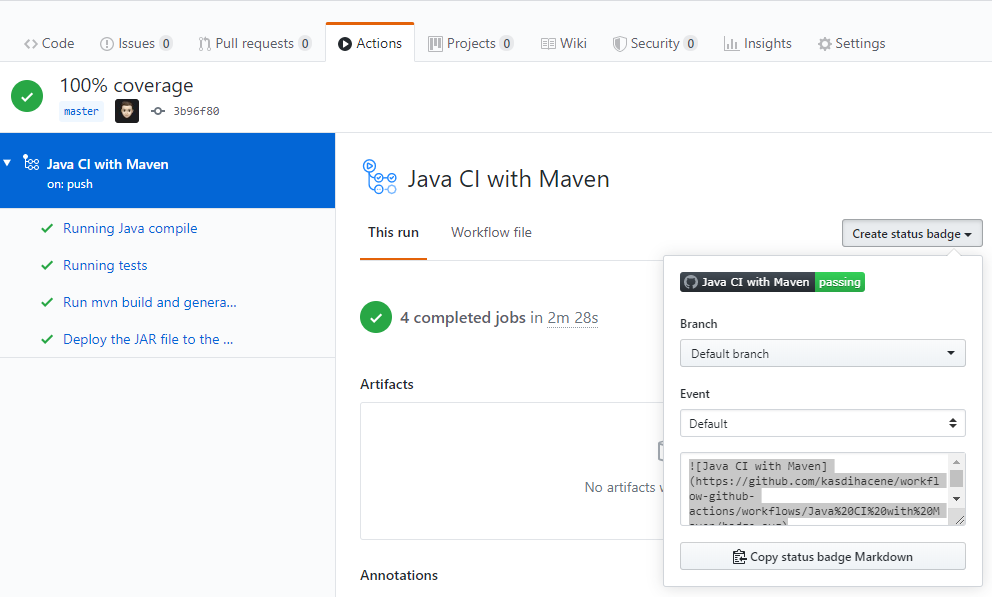Click the 100% coverage title

tap(127, 85)
